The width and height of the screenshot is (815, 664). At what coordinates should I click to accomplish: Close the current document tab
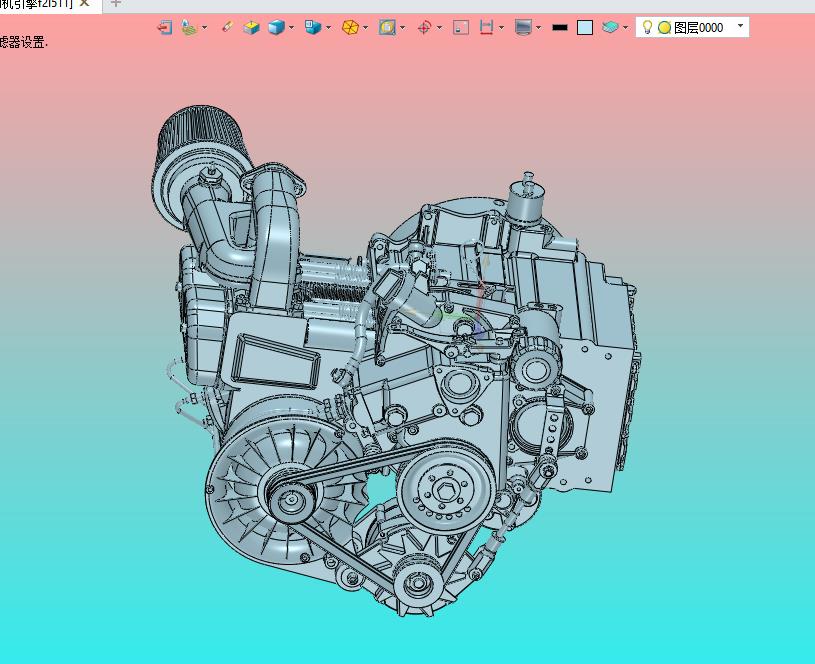[x=84, y=3]
